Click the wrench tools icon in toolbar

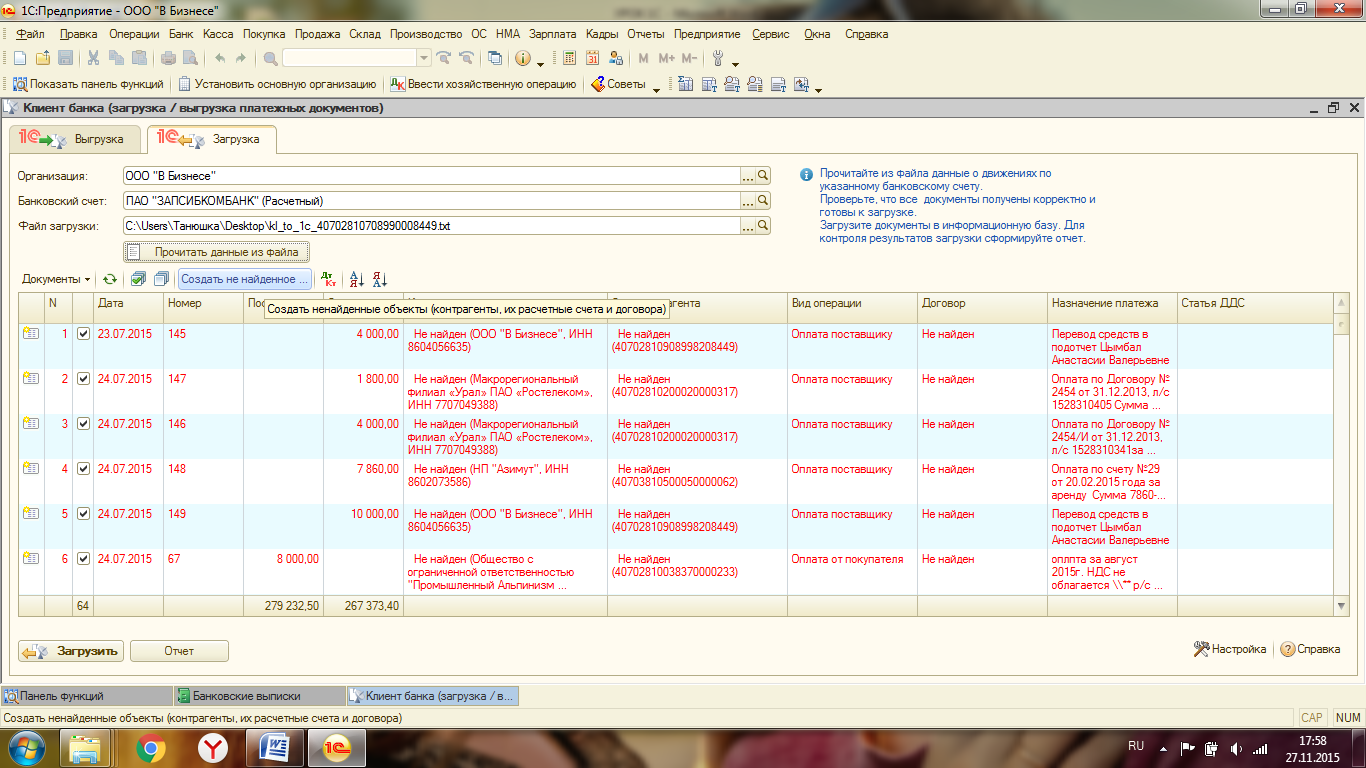pos(717,58)
